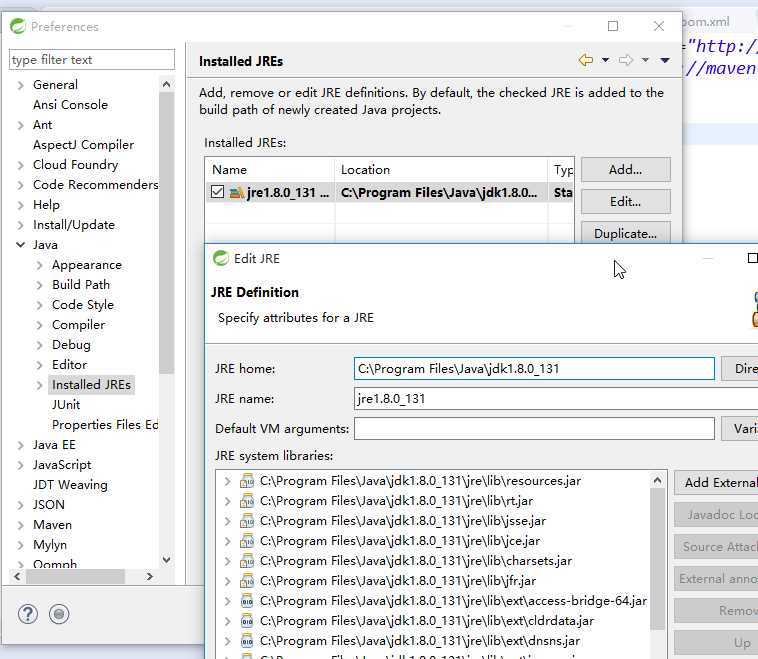
Task: Click the type filter text field
Action: tap(92, 59)
